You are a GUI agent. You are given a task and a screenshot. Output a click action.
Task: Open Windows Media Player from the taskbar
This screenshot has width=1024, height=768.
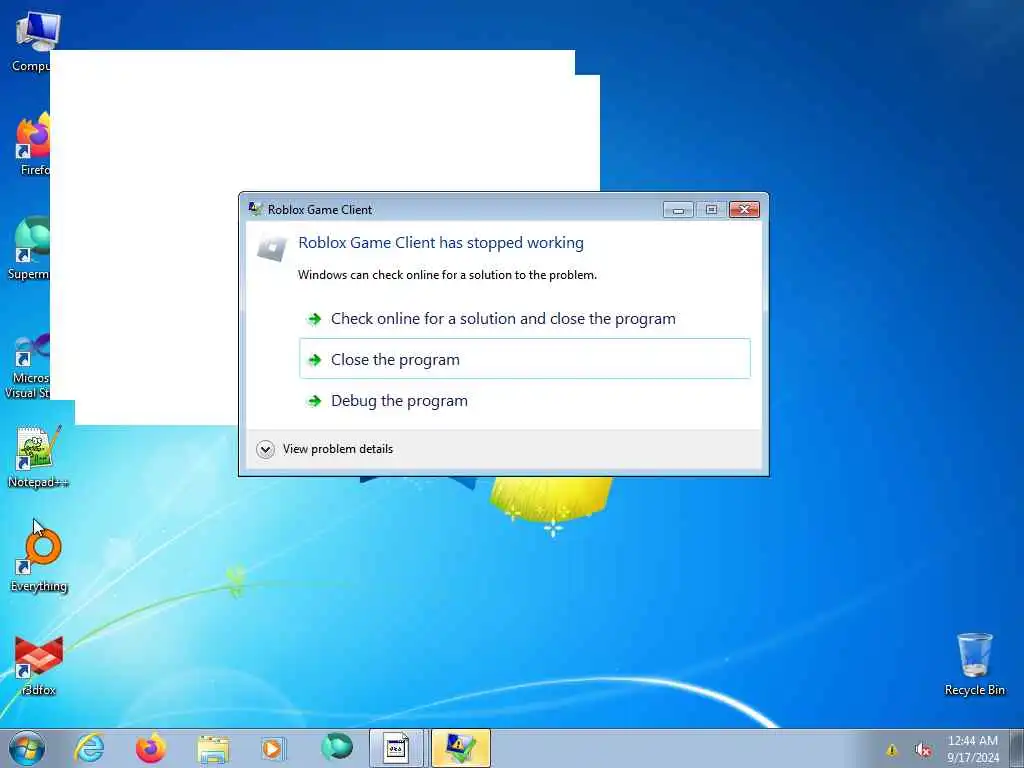point(272,749)
